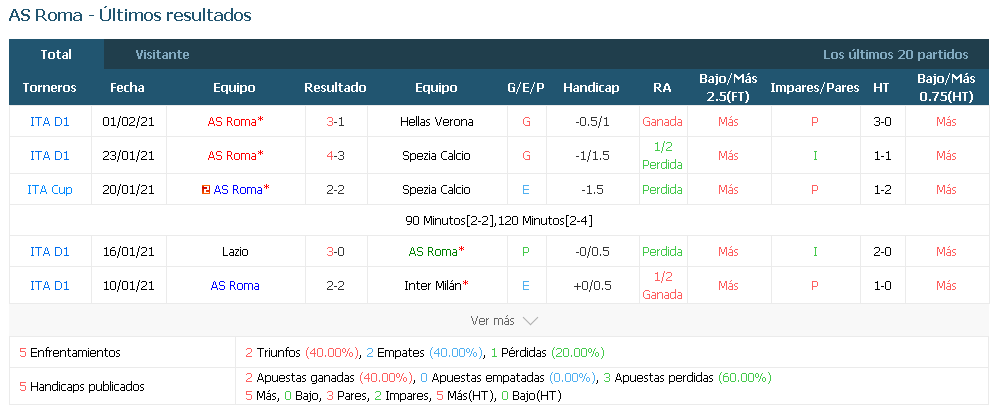Switch to the Visitante tab
Image resolution: width=998 pixels, height=411 pixels.
[x=162, y=55]
